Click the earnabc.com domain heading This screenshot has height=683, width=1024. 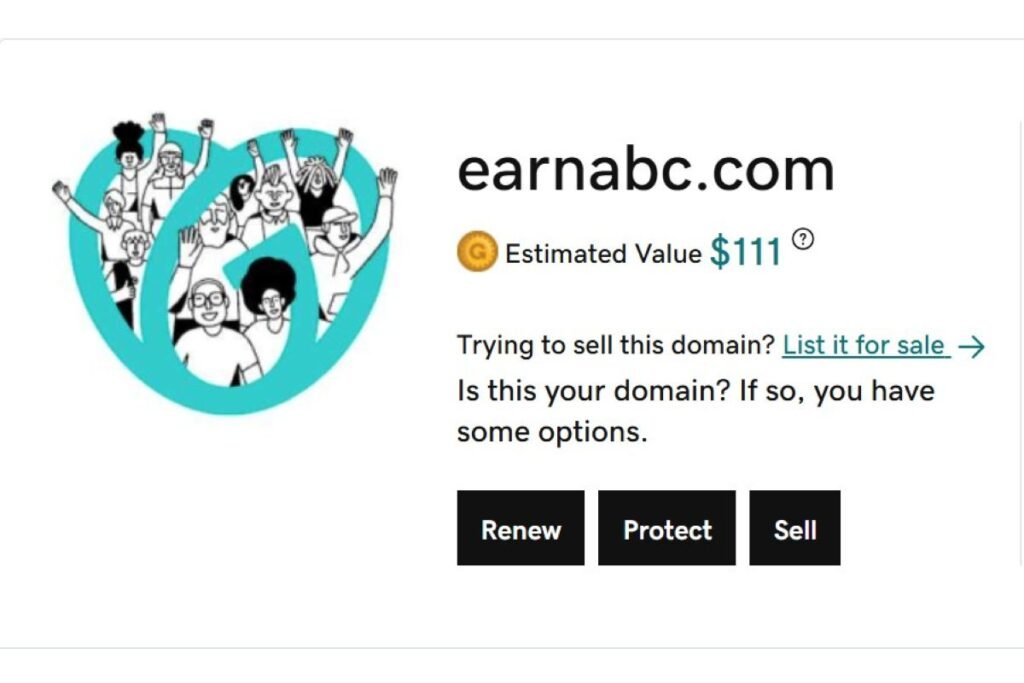point(646,170)
